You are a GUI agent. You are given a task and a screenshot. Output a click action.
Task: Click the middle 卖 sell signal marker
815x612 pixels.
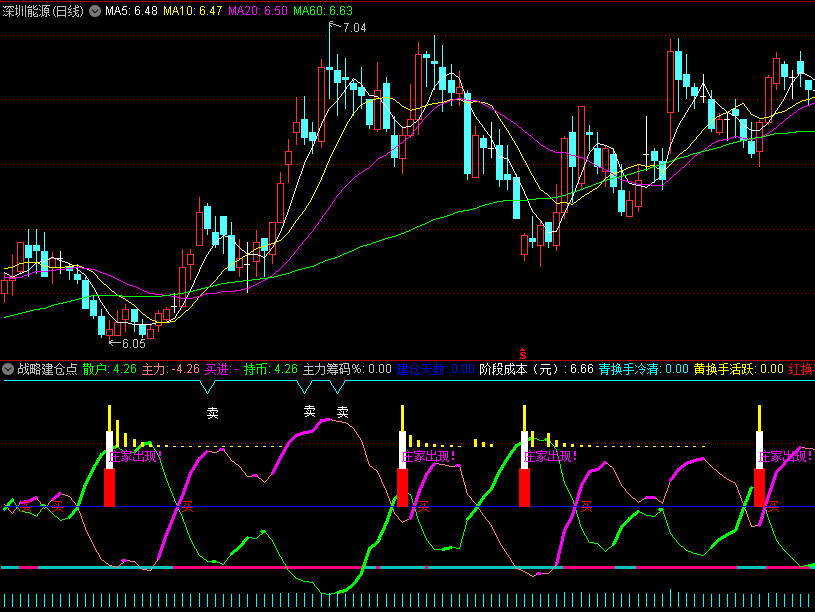(310, 412)
